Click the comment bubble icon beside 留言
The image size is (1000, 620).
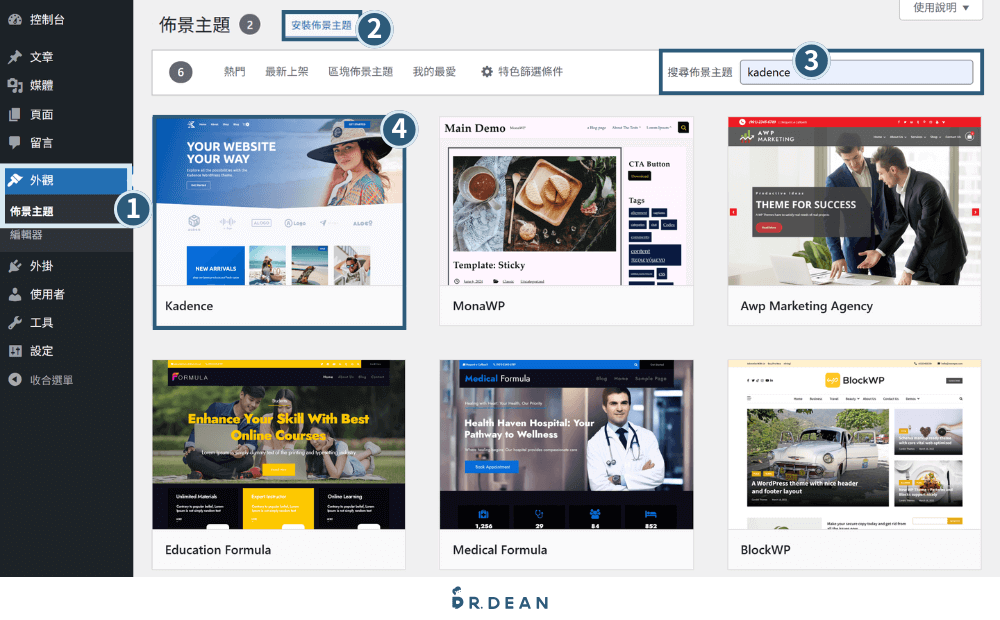(x=15, y=142)
